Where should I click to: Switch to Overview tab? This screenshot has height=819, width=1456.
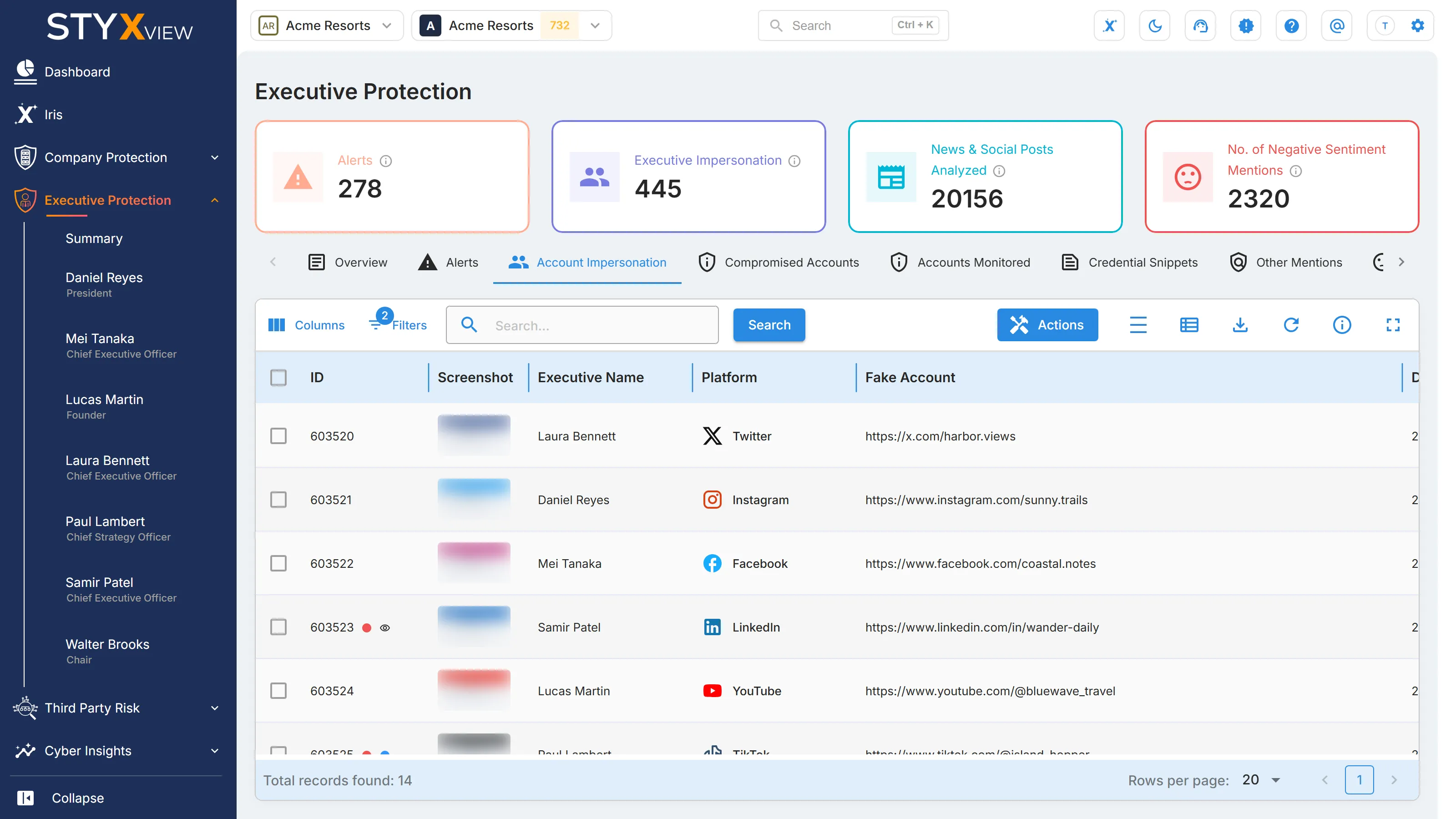(347, 262)
